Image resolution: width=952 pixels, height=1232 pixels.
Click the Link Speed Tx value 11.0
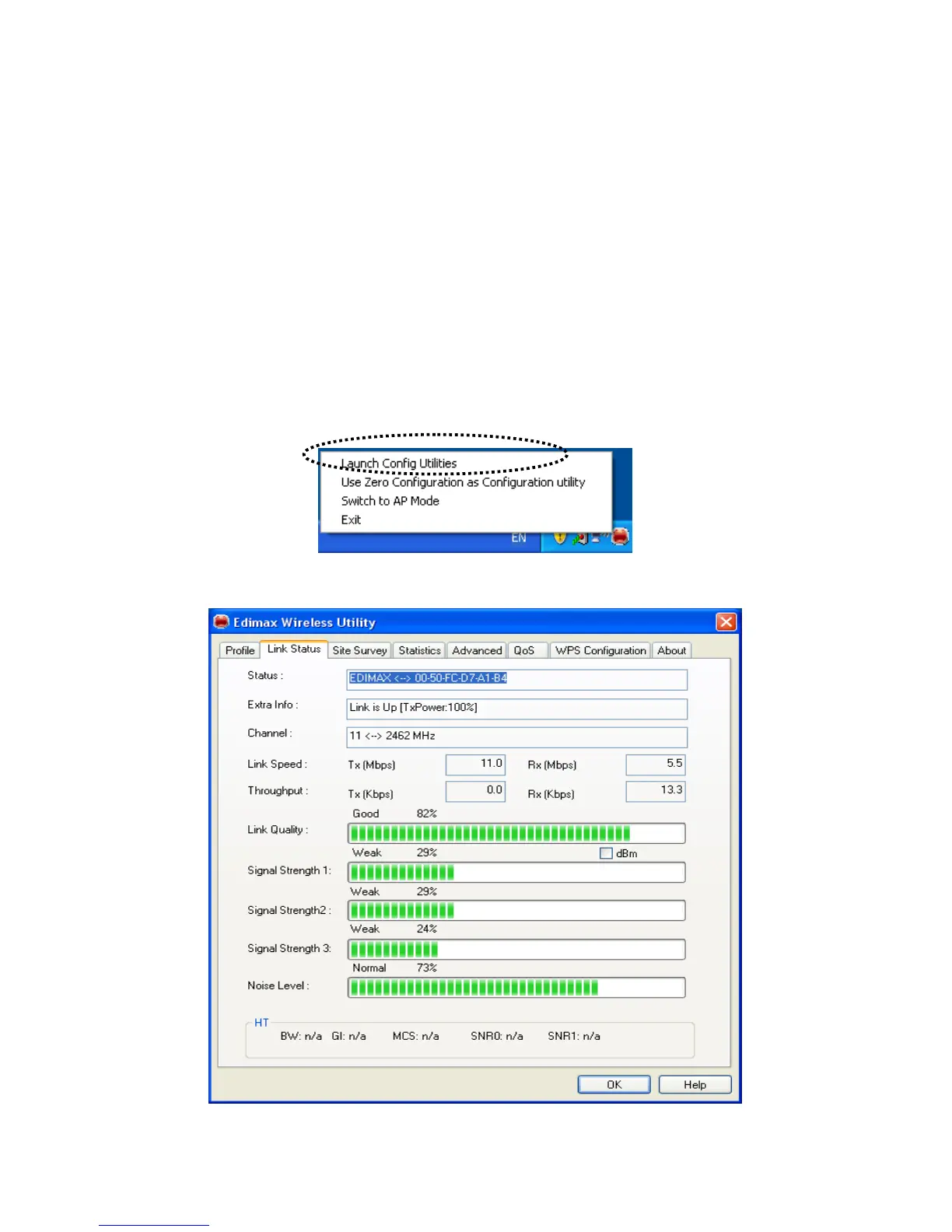click(475, 764)
